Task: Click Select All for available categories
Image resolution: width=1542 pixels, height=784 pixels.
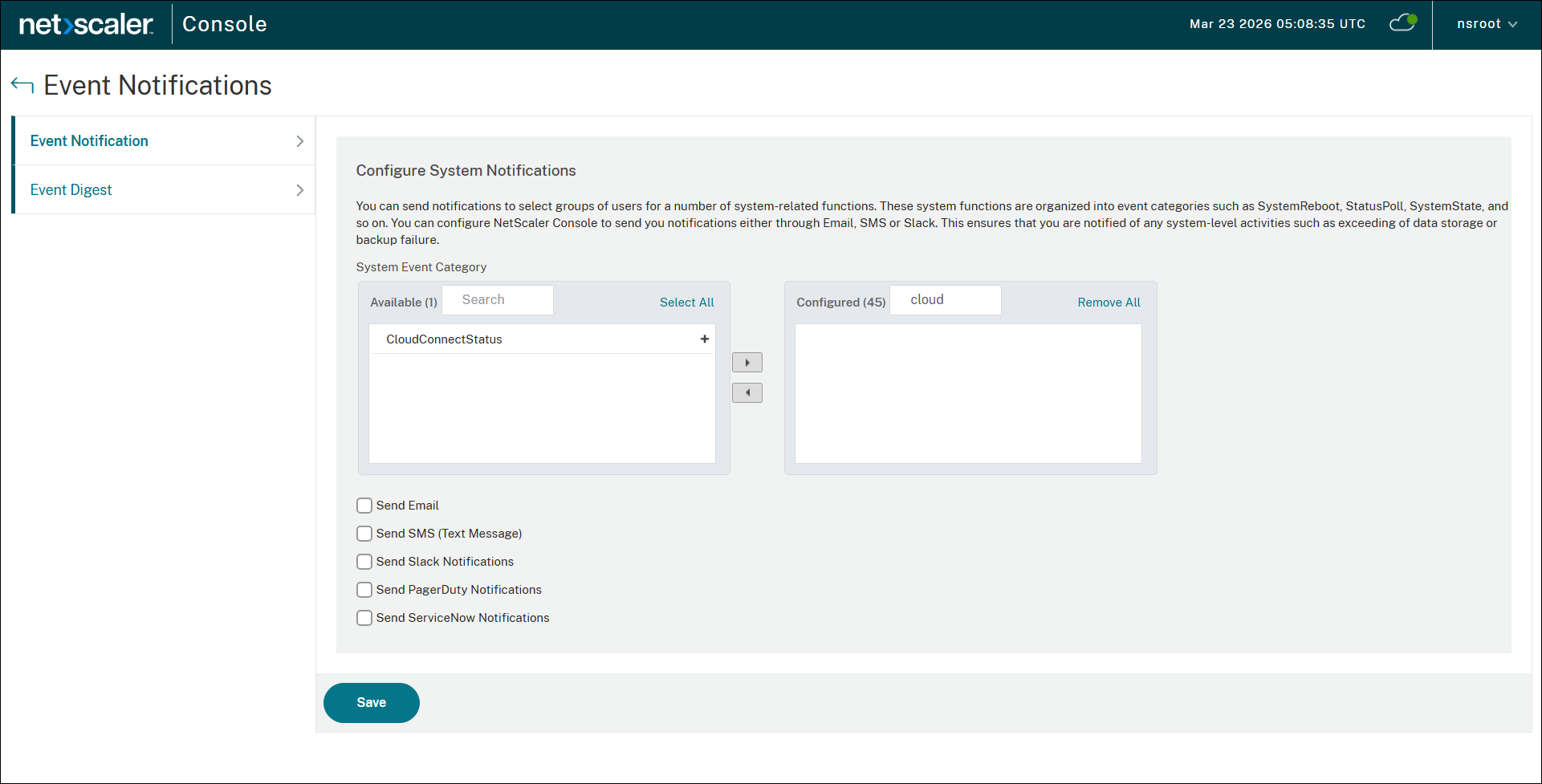Action: coord(686,302)
